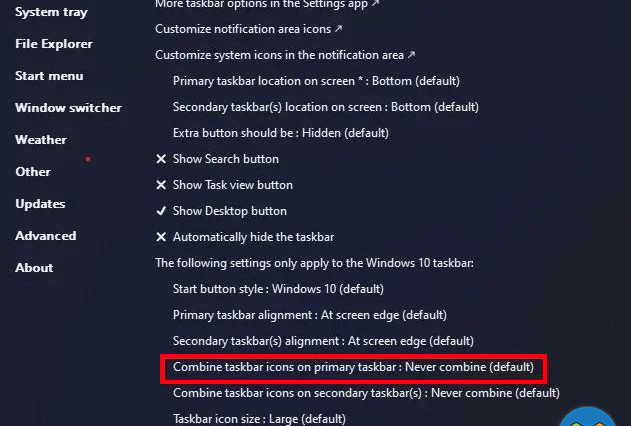Switch to the File Explorer section
The height and width of the screenshot is (426, 631).
click(x=54, y=44)
